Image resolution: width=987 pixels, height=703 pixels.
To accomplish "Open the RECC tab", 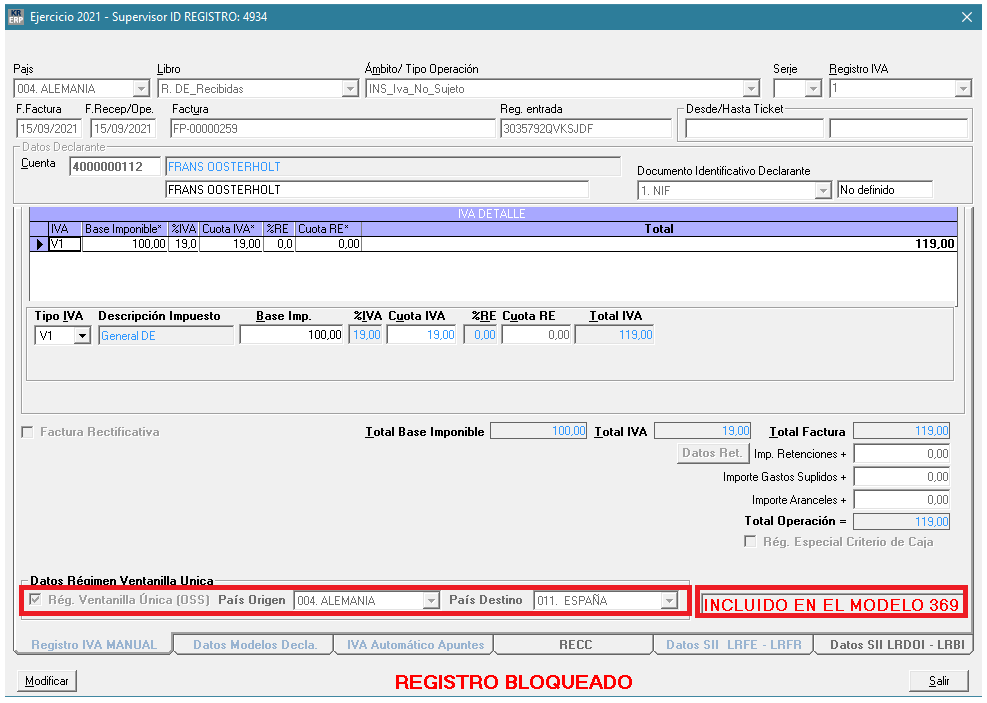I will (x=575, y=644).
